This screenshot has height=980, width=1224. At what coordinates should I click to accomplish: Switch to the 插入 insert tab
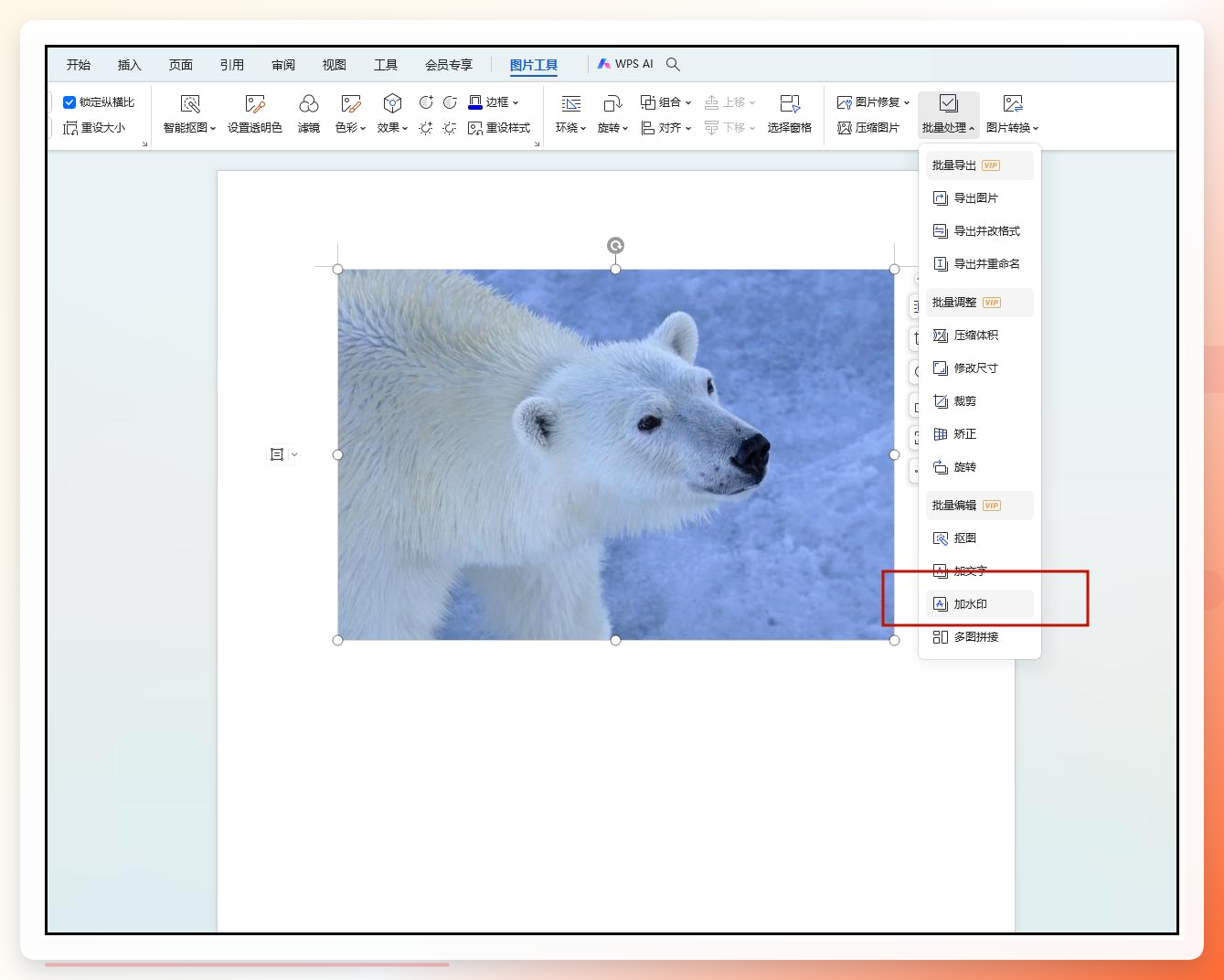click(130, 65)
